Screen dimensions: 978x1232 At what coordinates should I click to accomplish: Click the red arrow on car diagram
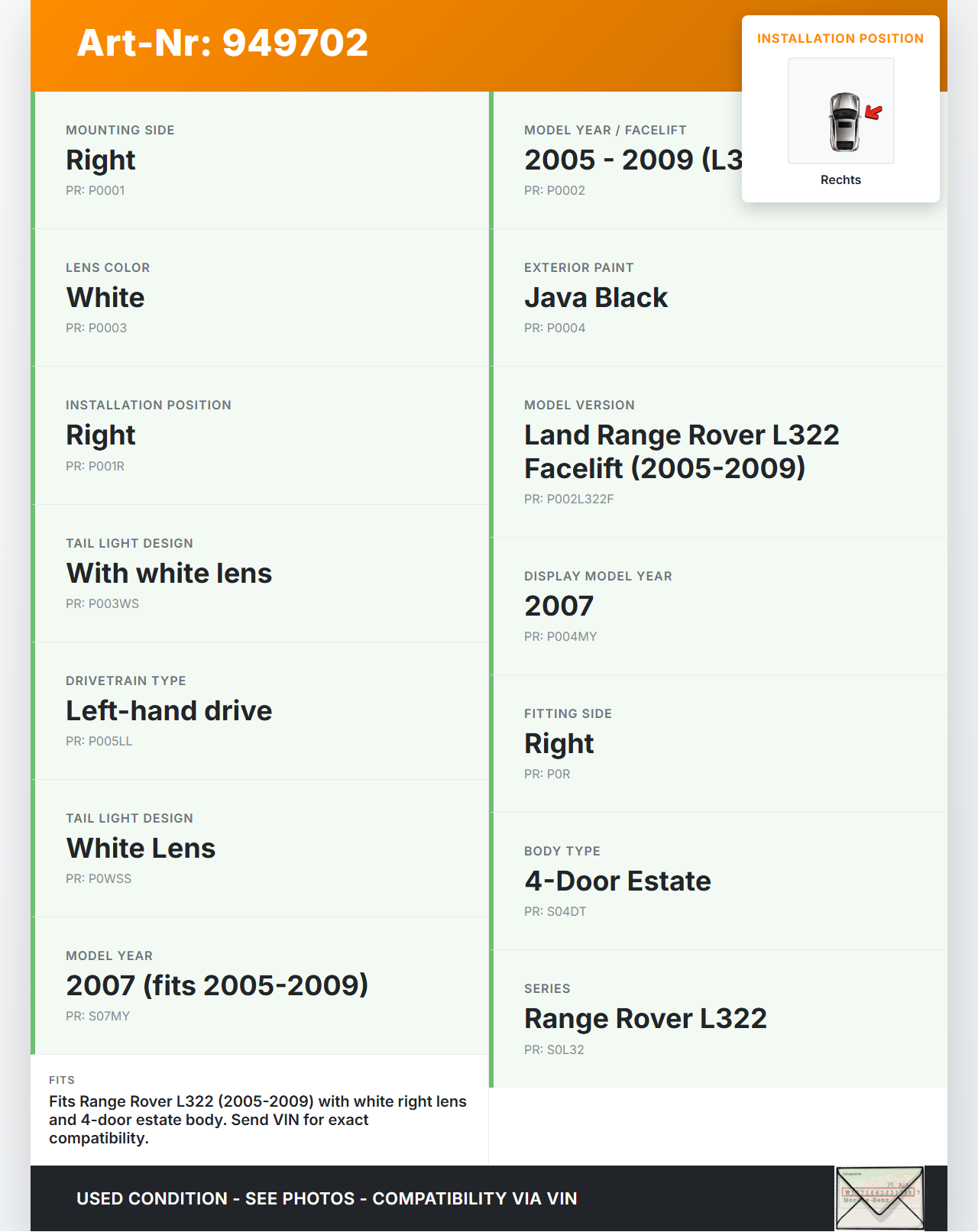point(873,113)
